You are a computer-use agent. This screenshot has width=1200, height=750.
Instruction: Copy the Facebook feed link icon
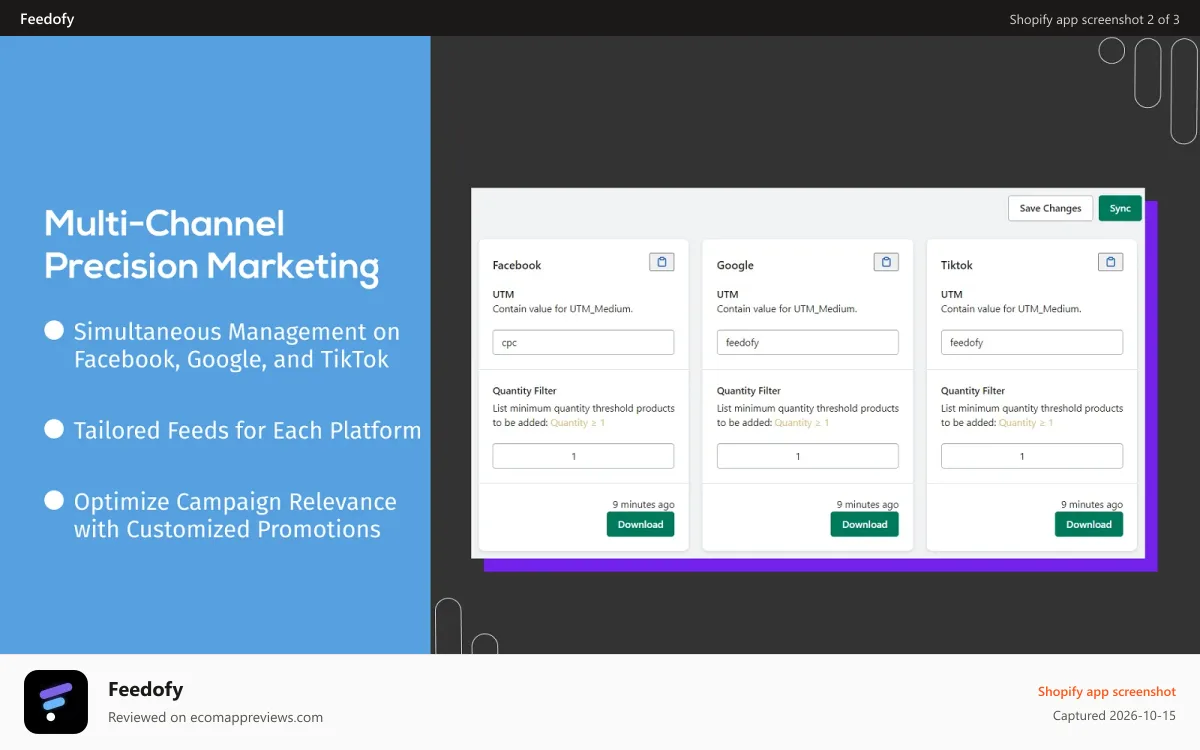tap(661, 262)
